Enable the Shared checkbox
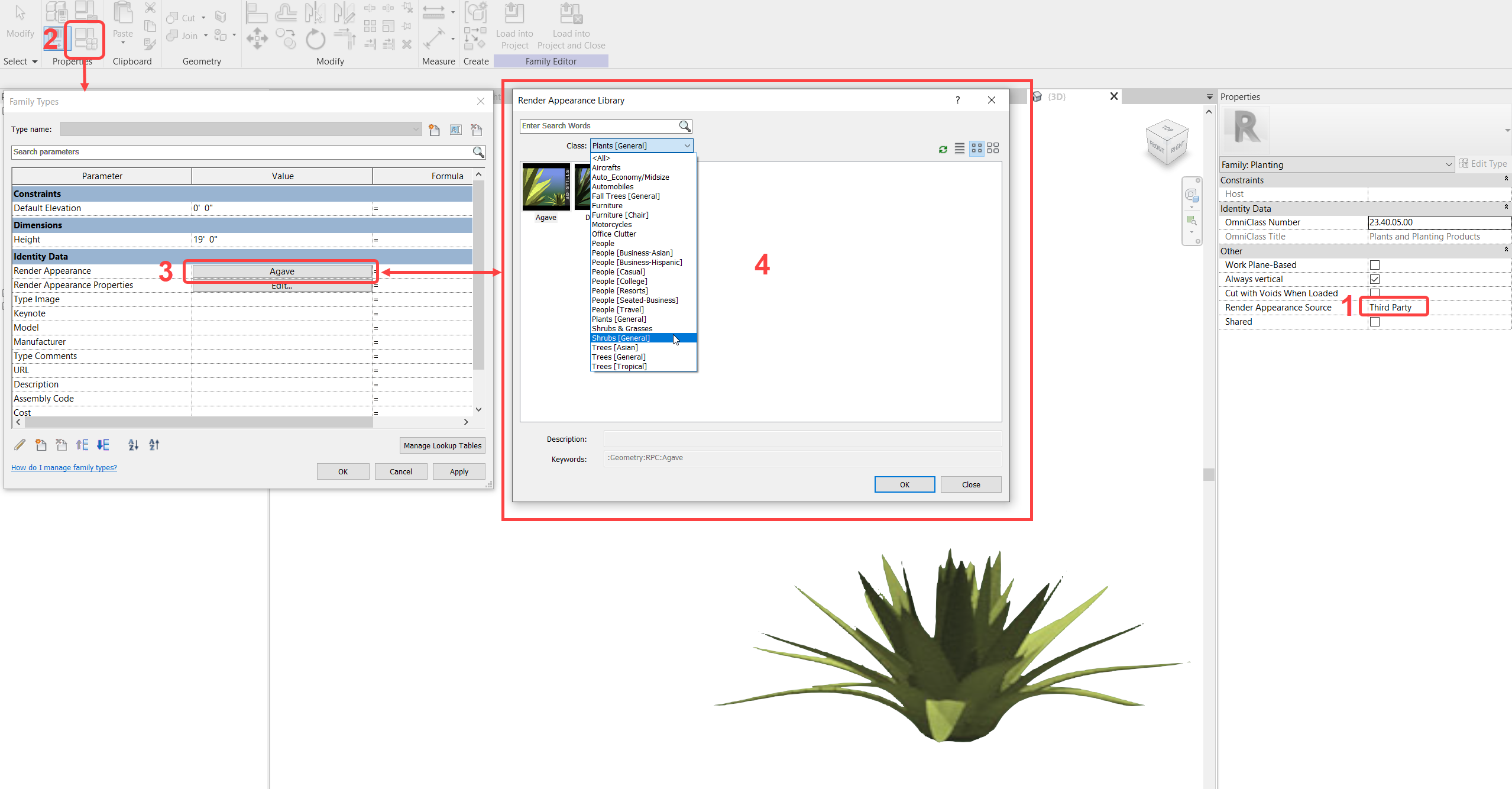The height and width of the screenshot is (789, 1512). coord(1375,321)
